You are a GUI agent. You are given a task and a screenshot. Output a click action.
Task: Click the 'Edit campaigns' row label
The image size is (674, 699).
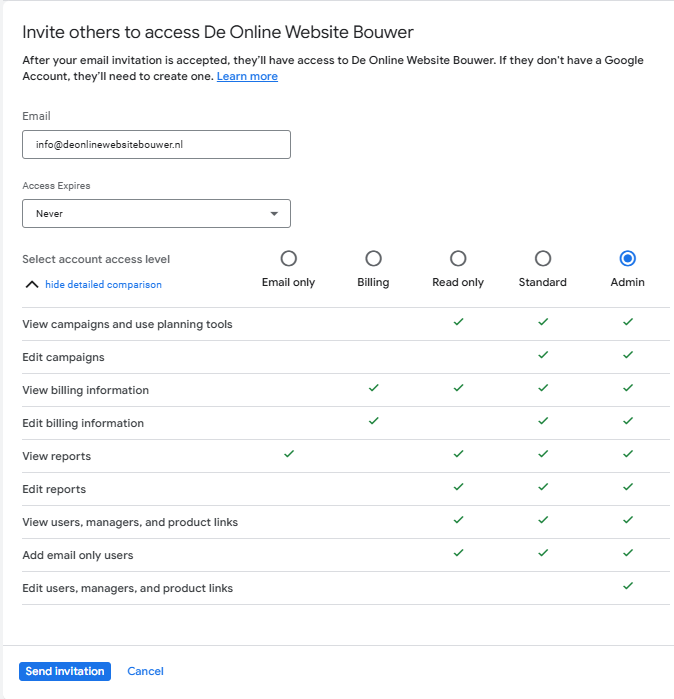[x=63, y=357]
